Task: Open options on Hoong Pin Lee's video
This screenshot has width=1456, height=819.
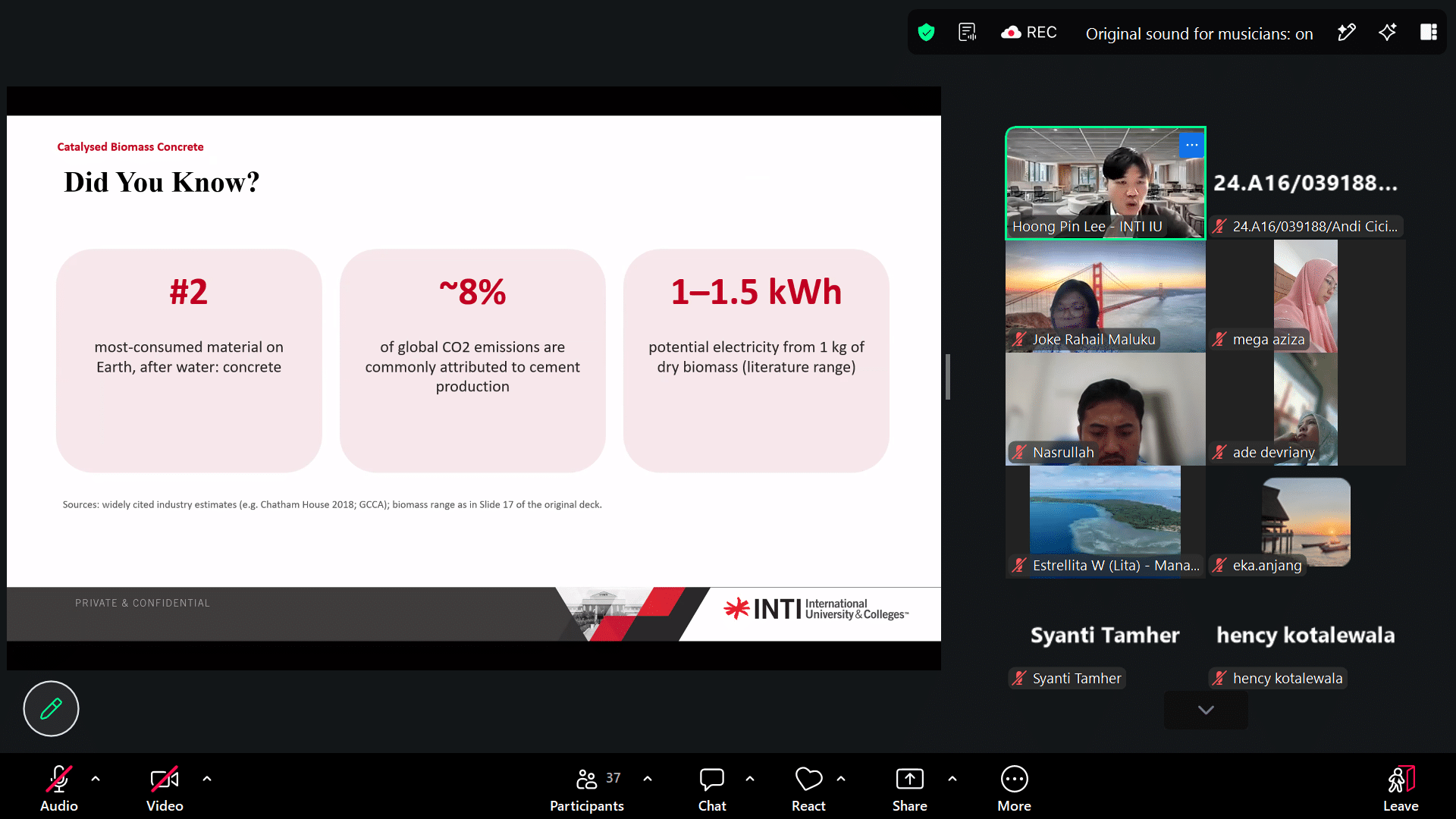Action: click(x=1192, y=145)
